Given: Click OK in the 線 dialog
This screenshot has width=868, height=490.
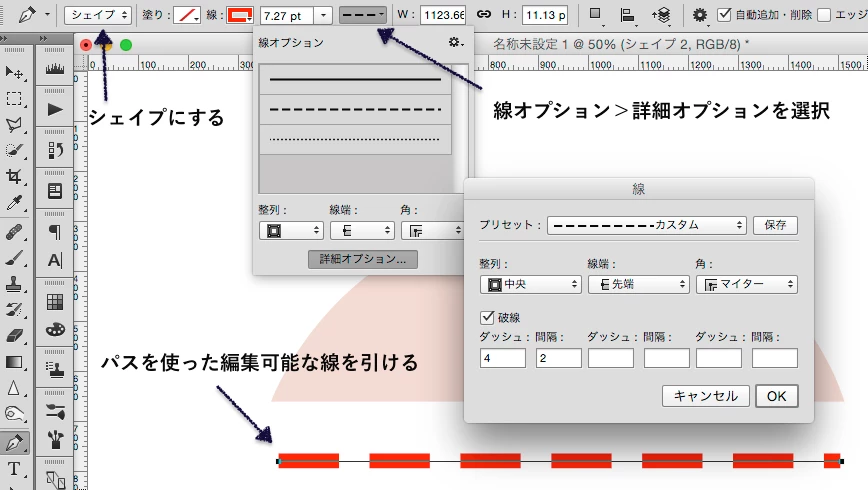Looking at the screenshot, I should (777, 396).
